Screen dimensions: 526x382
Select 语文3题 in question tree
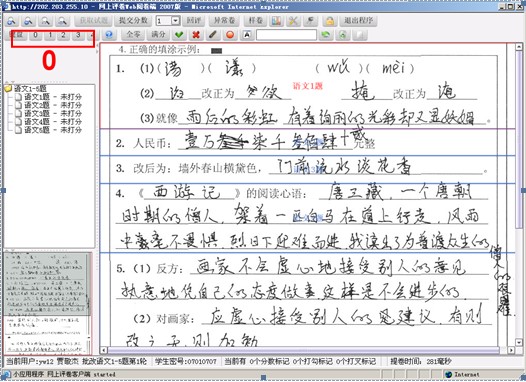(53, 113)
